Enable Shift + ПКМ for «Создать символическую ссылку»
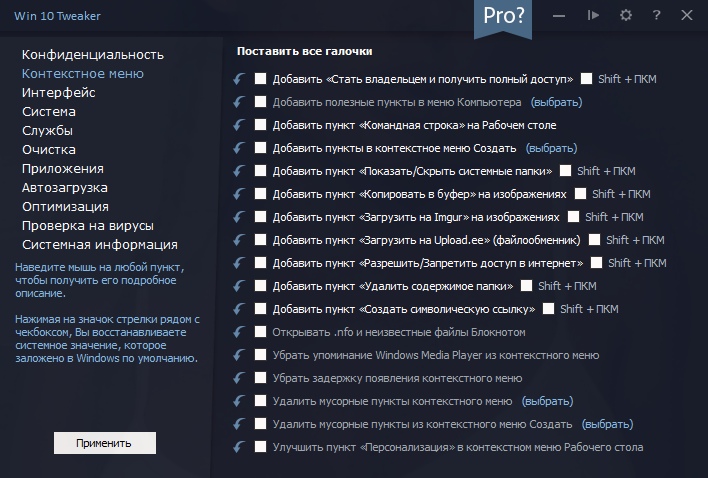 point(549,309)
